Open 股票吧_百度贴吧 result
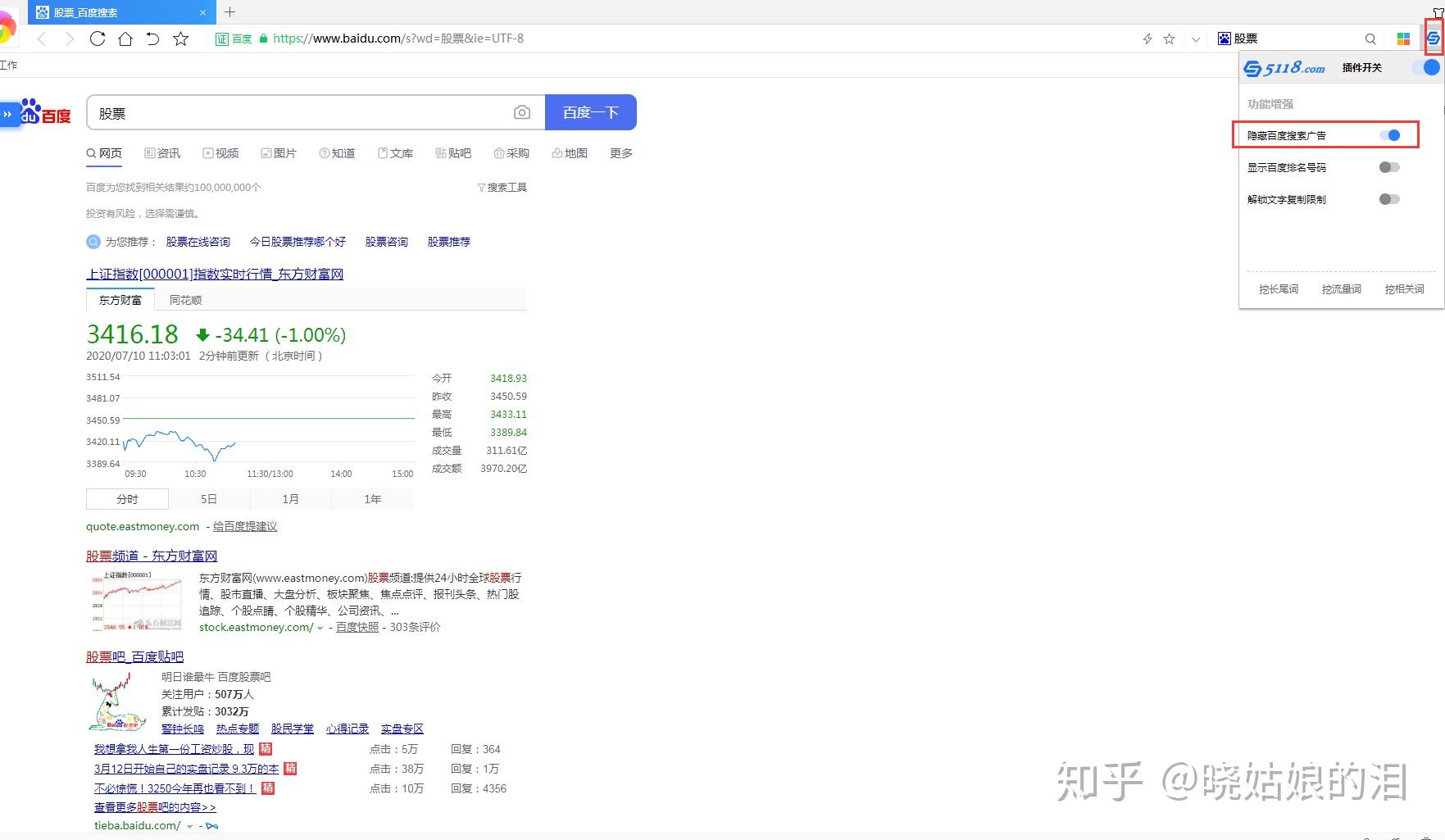The width and height of the screenshot is (1445, 840). (135, 656)
